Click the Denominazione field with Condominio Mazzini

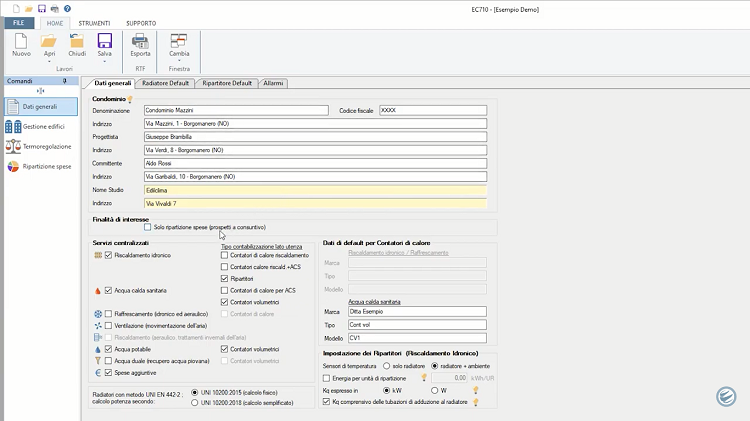[235, 110]
